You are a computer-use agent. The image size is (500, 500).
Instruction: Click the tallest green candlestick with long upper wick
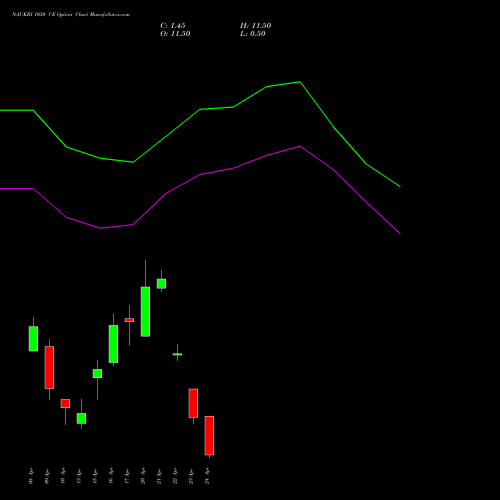[x=145, y=312]
